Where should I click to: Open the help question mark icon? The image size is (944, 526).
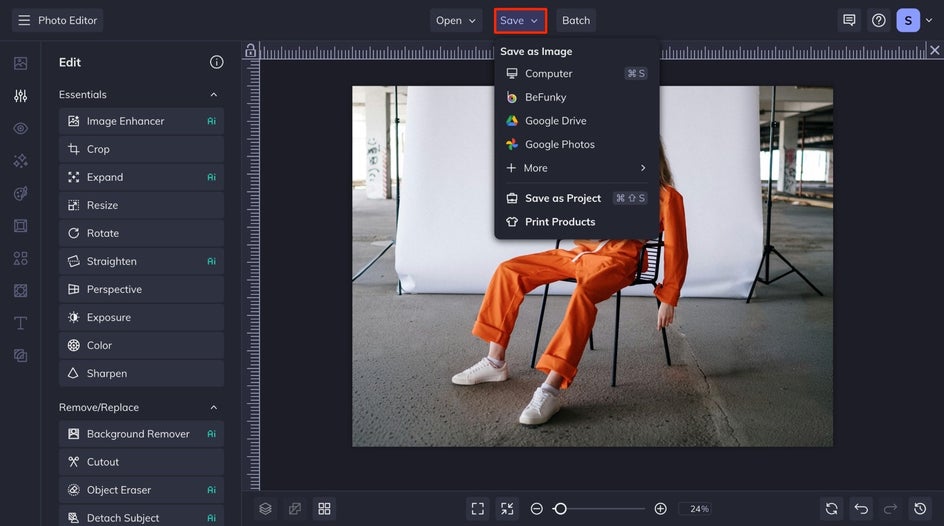879,20
